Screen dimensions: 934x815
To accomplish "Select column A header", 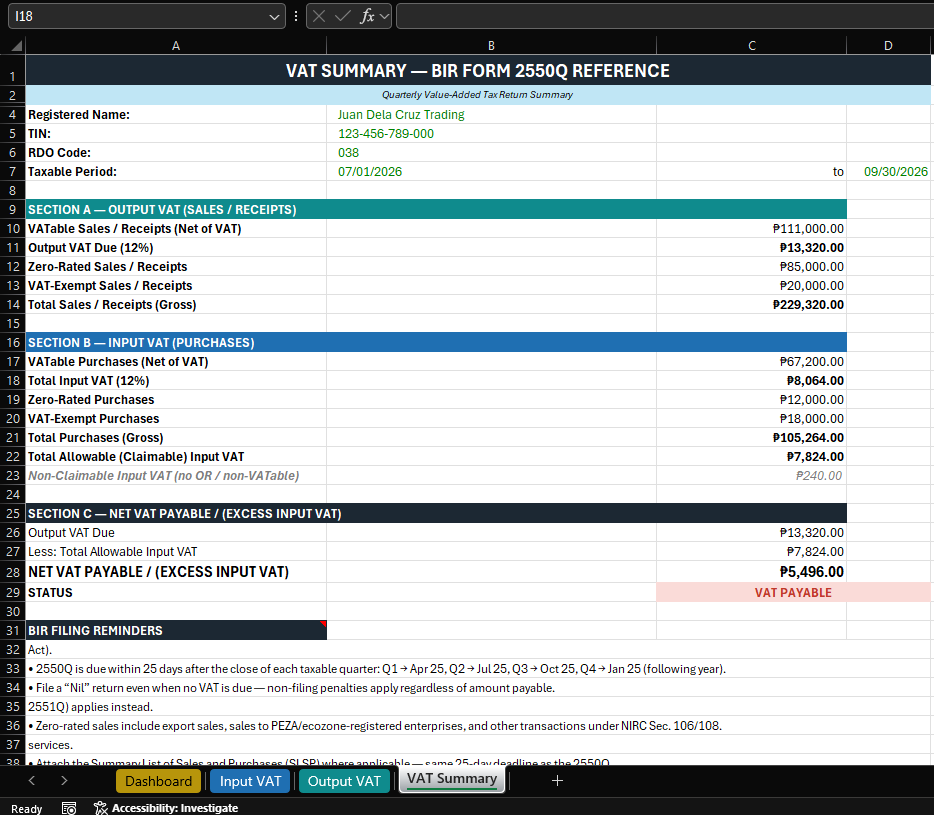I will point(176,46).
